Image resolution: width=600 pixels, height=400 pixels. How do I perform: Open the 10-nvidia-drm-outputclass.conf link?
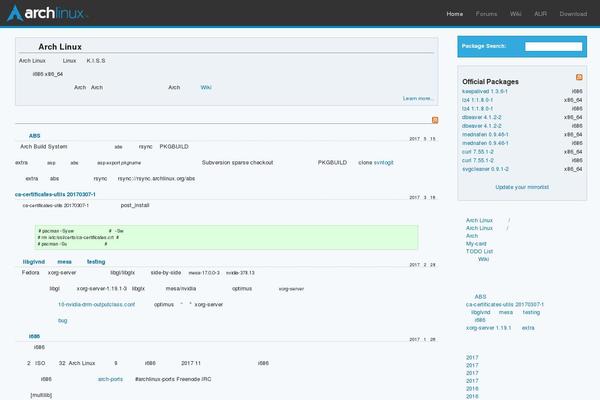tap(96, 304)
